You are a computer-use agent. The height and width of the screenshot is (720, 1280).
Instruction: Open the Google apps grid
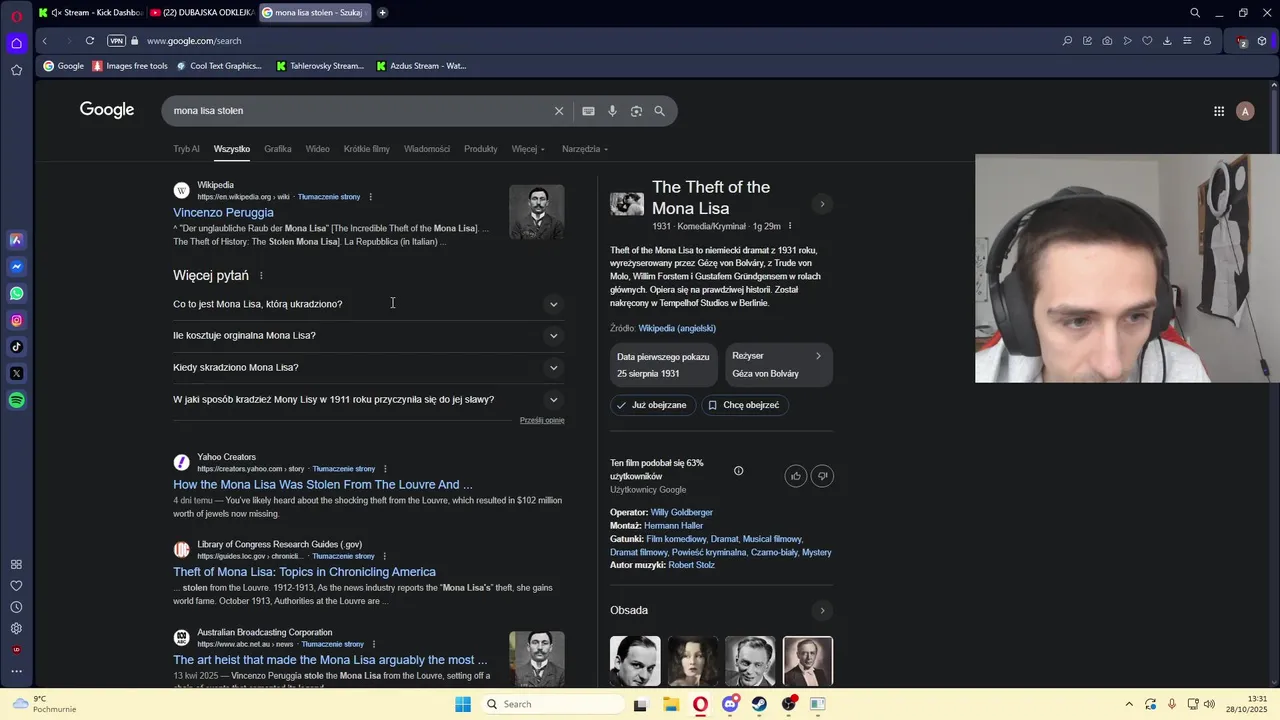coord(1219,111)
